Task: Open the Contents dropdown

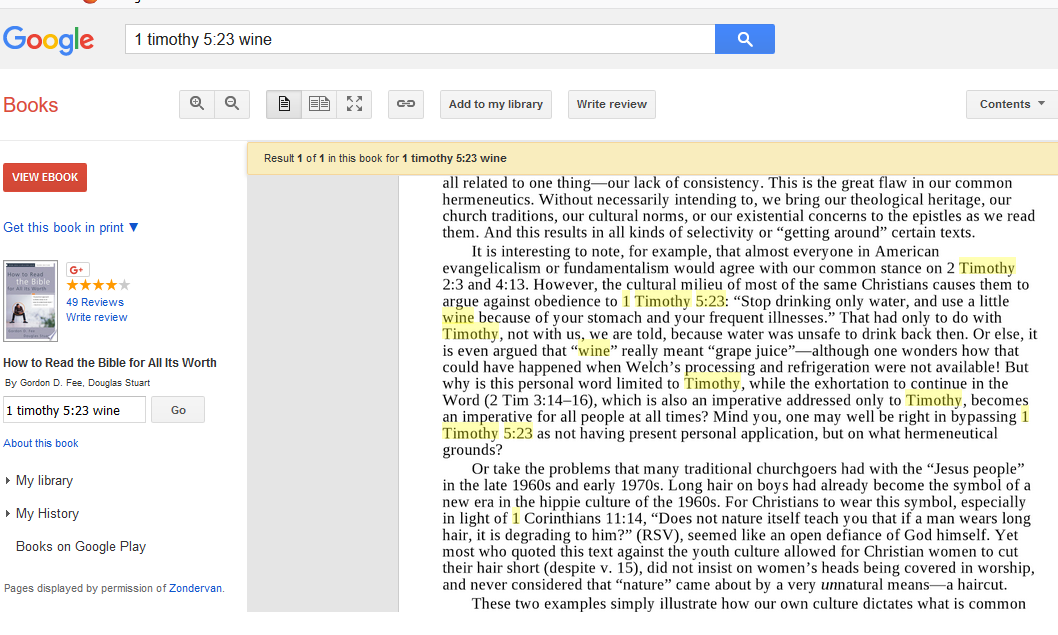Action: (x=1011, y=104)
